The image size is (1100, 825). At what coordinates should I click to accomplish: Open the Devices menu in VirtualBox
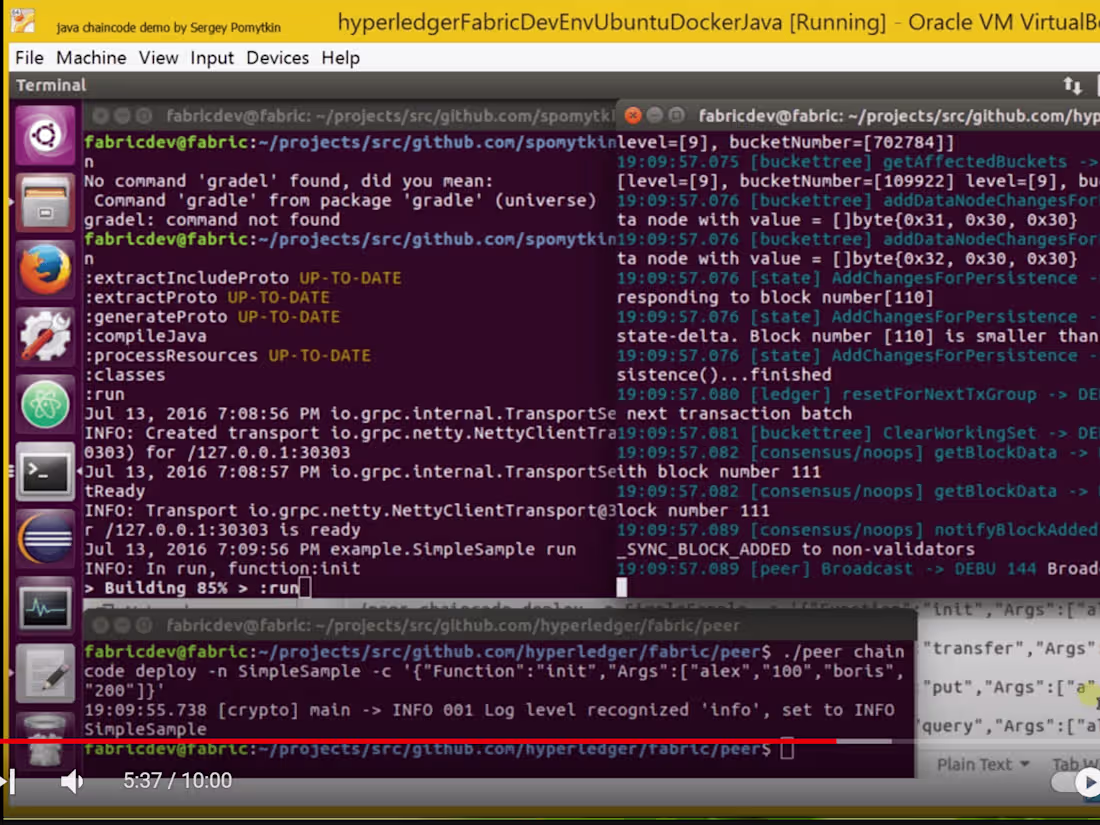click(277, 58)
